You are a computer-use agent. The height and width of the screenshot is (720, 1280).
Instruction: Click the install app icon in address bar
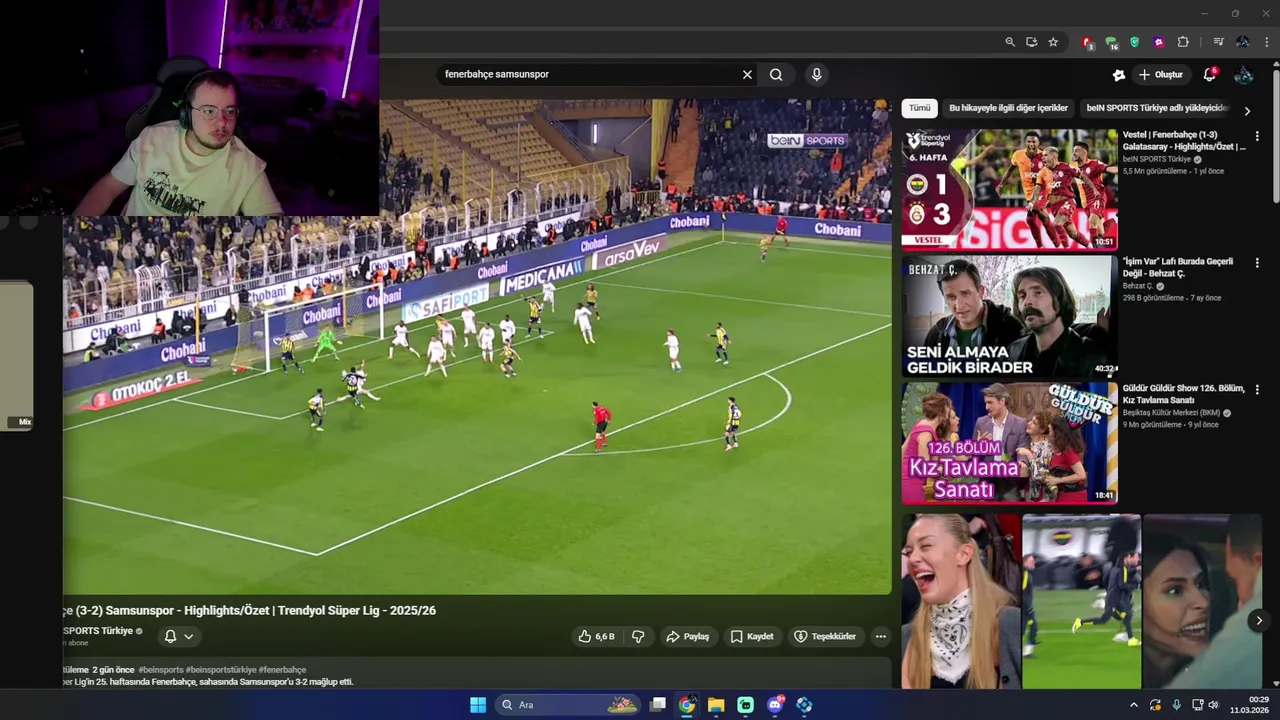pos(1032,42)
